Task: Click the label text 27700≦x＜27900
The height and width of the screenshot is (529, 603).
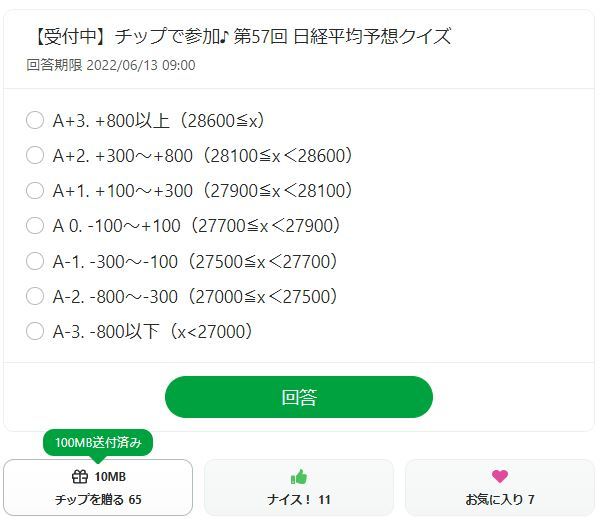Action: tap(266, 226)
